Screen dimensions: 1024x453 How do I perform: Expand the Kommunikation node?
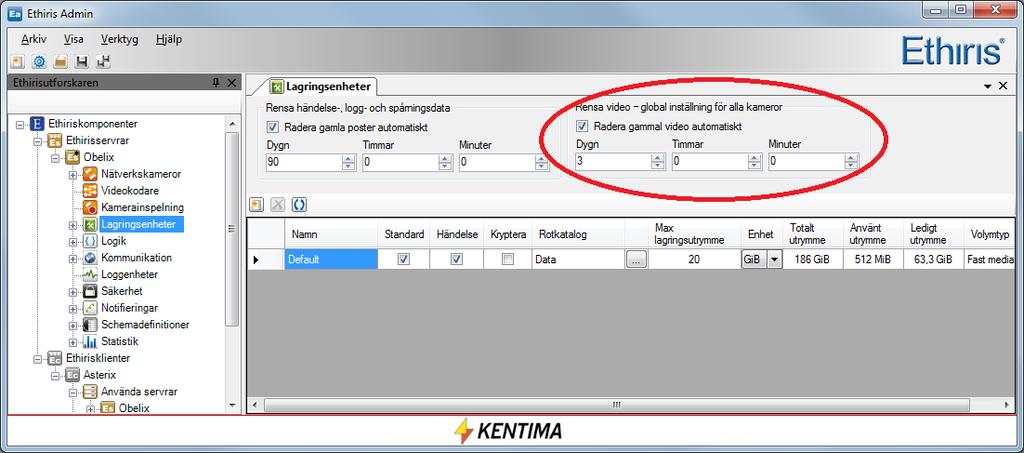pos(72,258)
